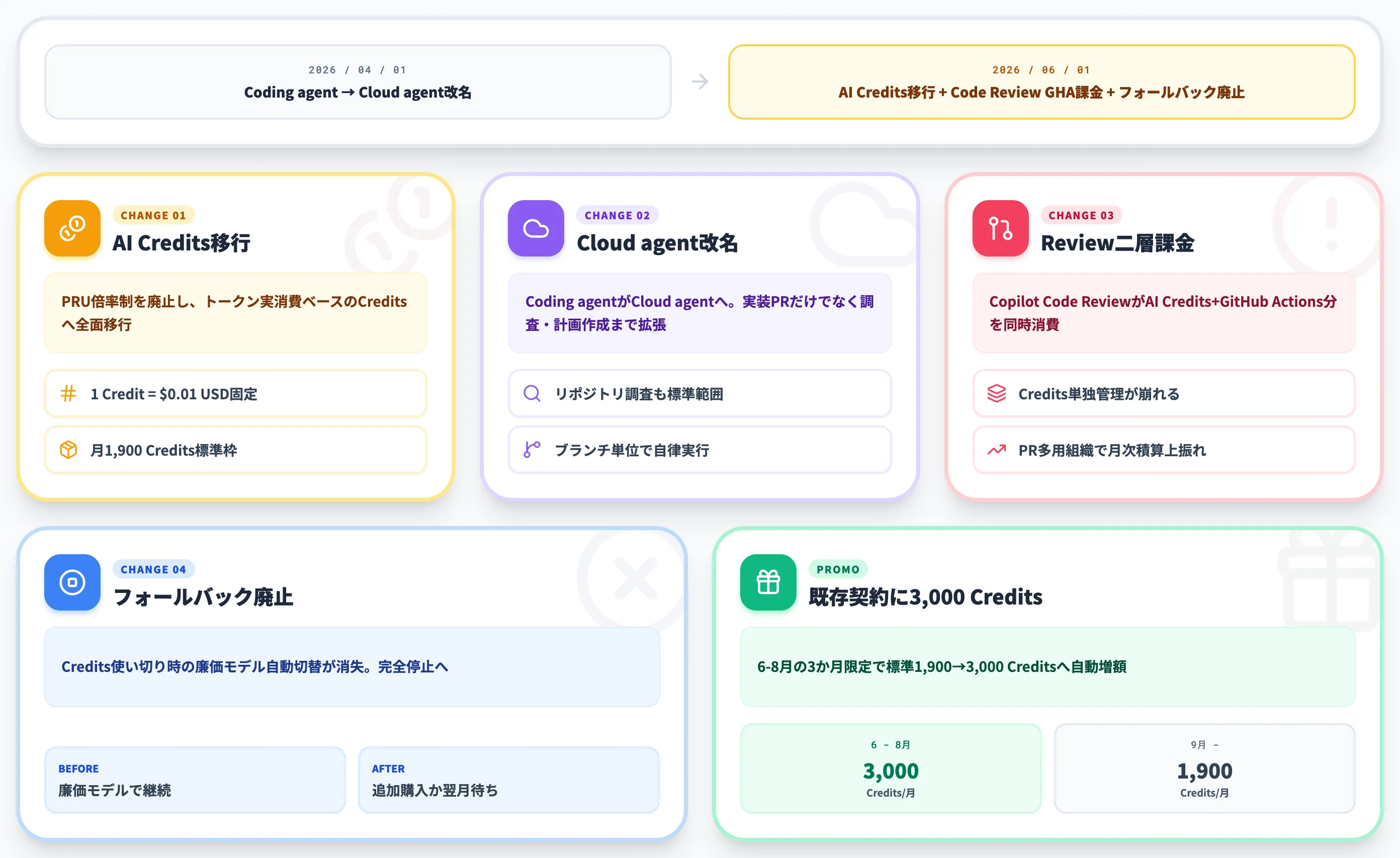Click the arrow between the two timeline dates
The image size is (1400, 858).
(700, 82)
